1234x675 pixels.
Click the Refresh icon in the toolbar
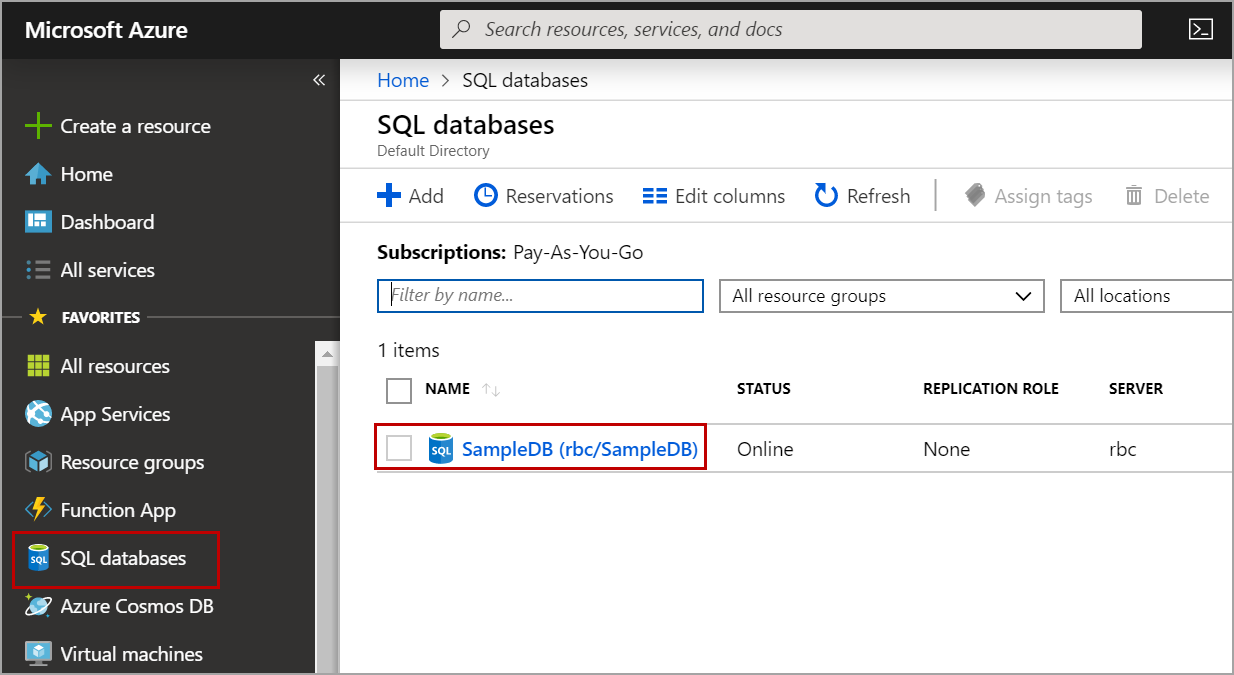(826, 196)
